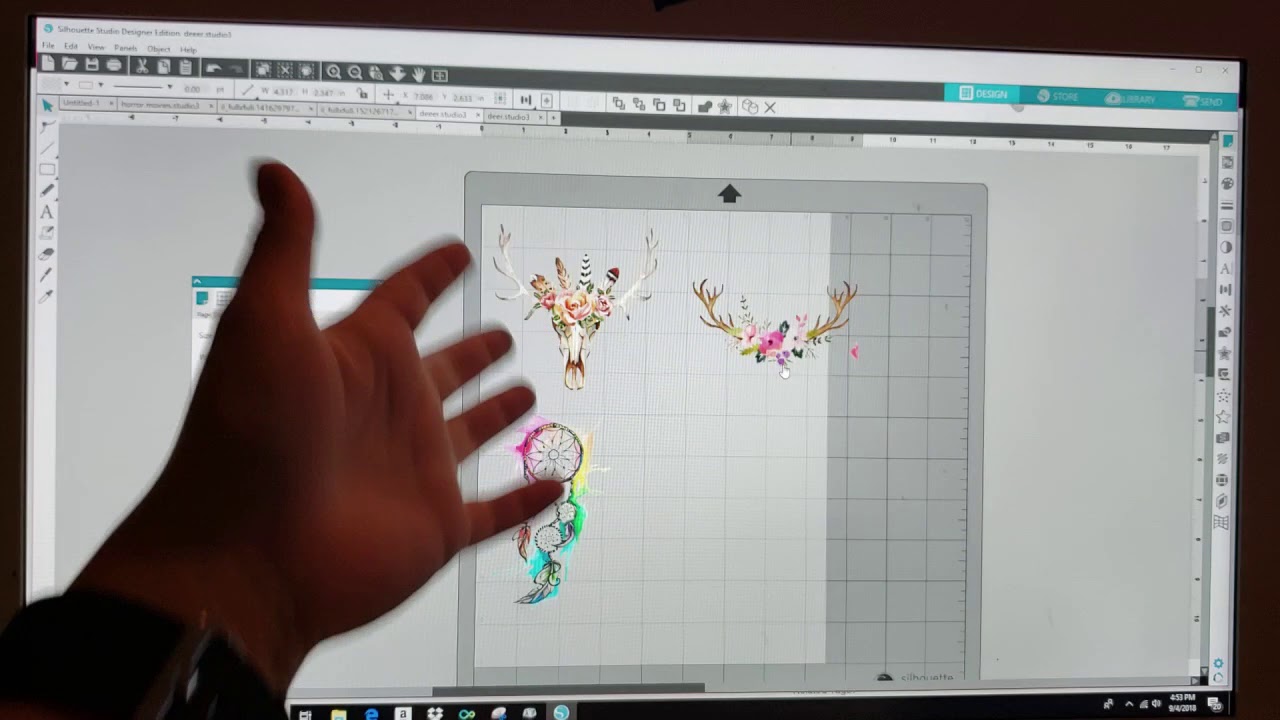Open a file with the folder icon
1280x720 pixels.
(x=70, y=64)
